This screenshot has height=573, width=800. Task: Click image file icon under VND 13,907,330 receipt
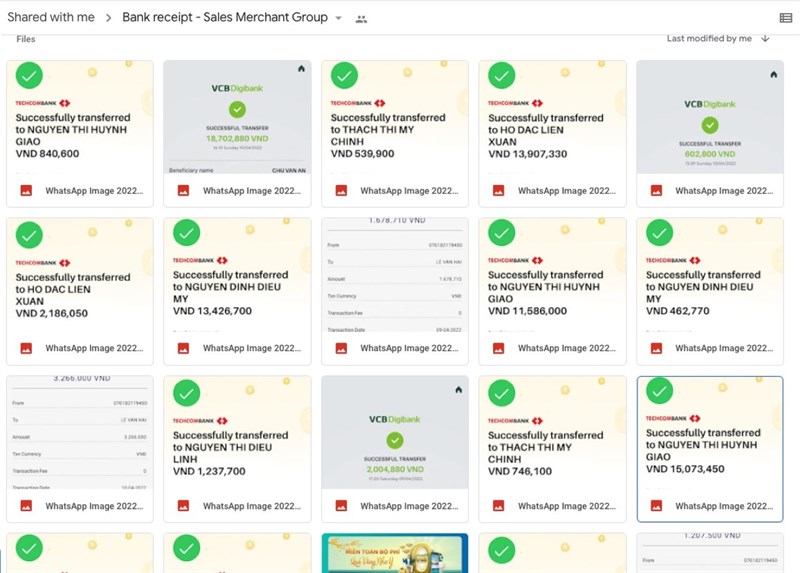(x=498, y=191)
